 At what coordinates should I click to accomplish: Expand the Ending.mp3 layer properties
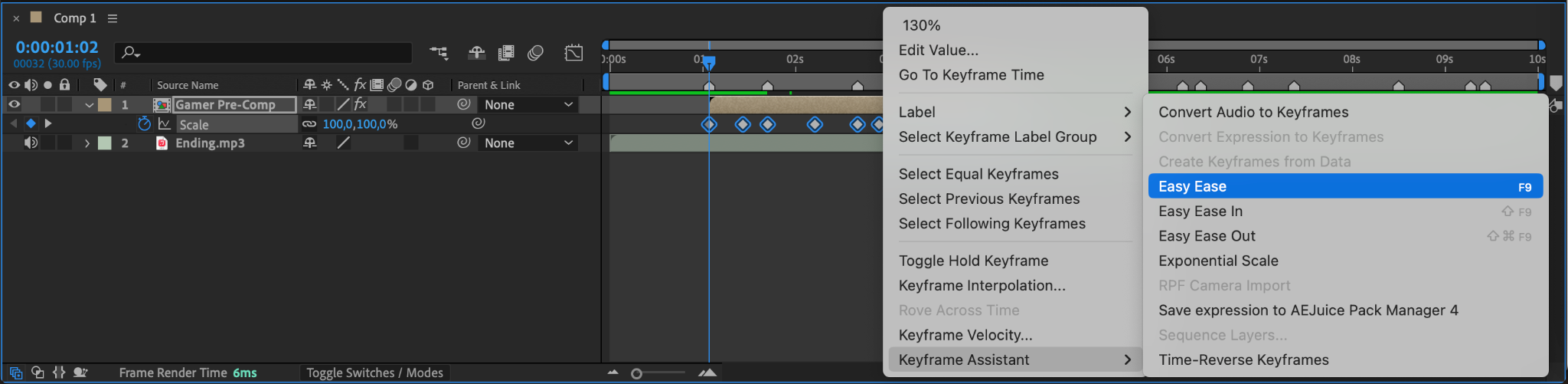point(87,143)
